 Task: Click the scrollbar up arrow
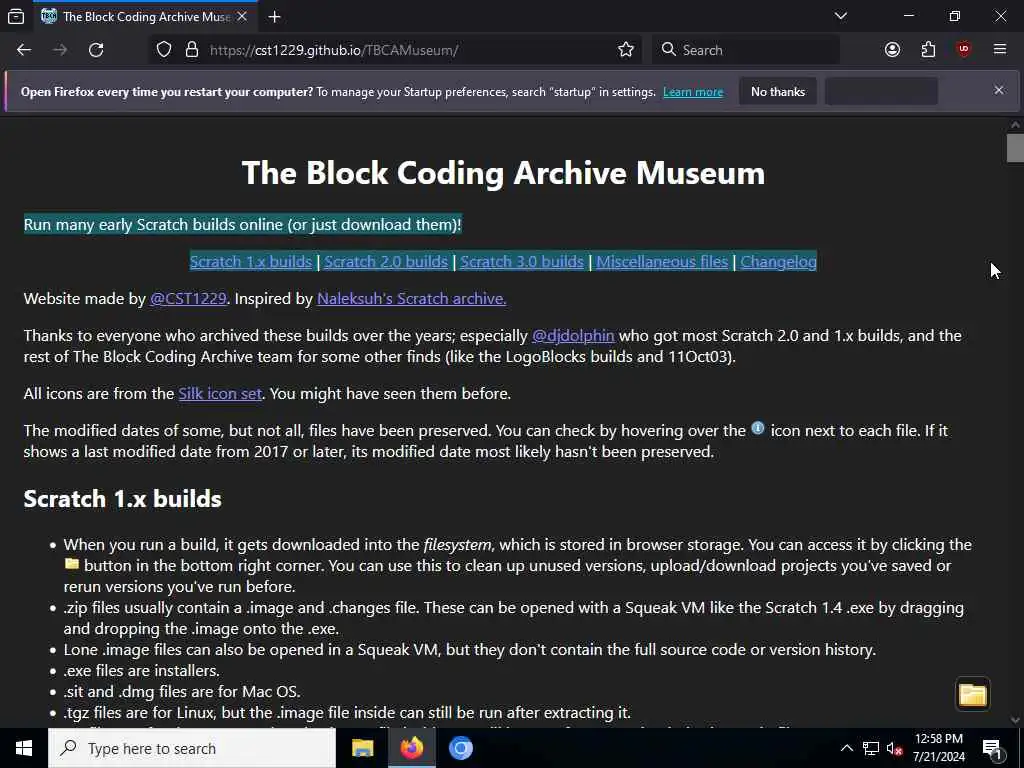pyautogui.click(x=1015, y=124)
